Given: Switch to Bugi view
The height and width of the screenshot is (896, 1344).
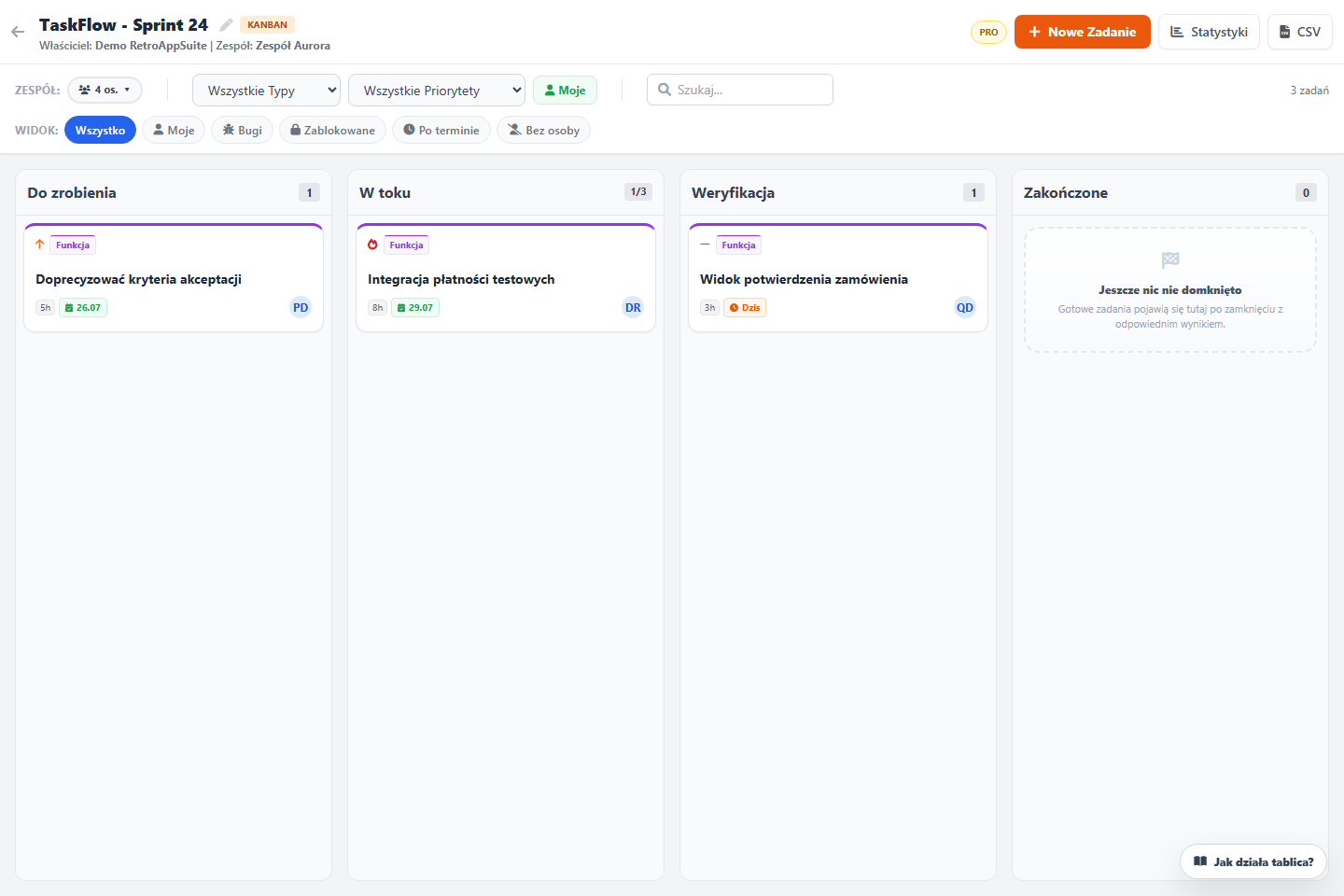Looking at the screenshot, I should 242,130.
